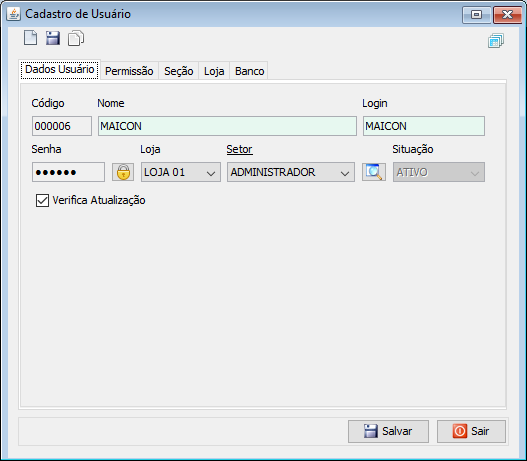
Task: Open the Setor dropdown showing ADMINISTRADOR
Action: [291, 172]
